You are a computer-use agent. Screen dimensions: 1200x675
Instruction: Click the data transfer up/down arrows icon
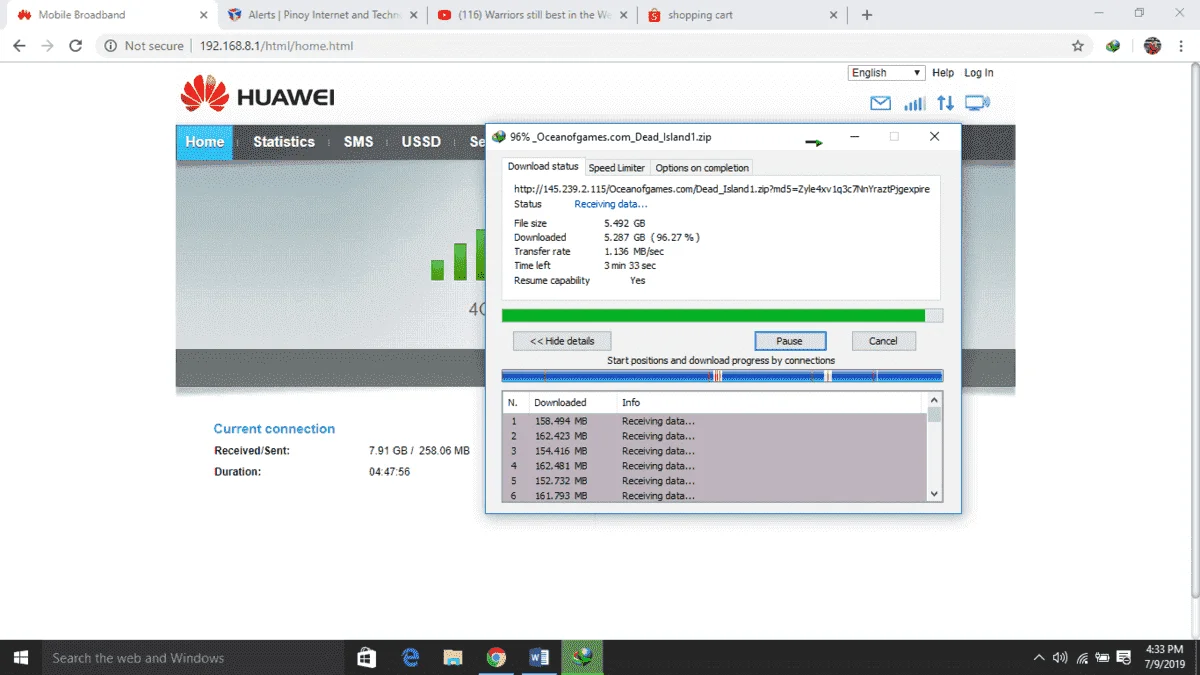[945, 103]
